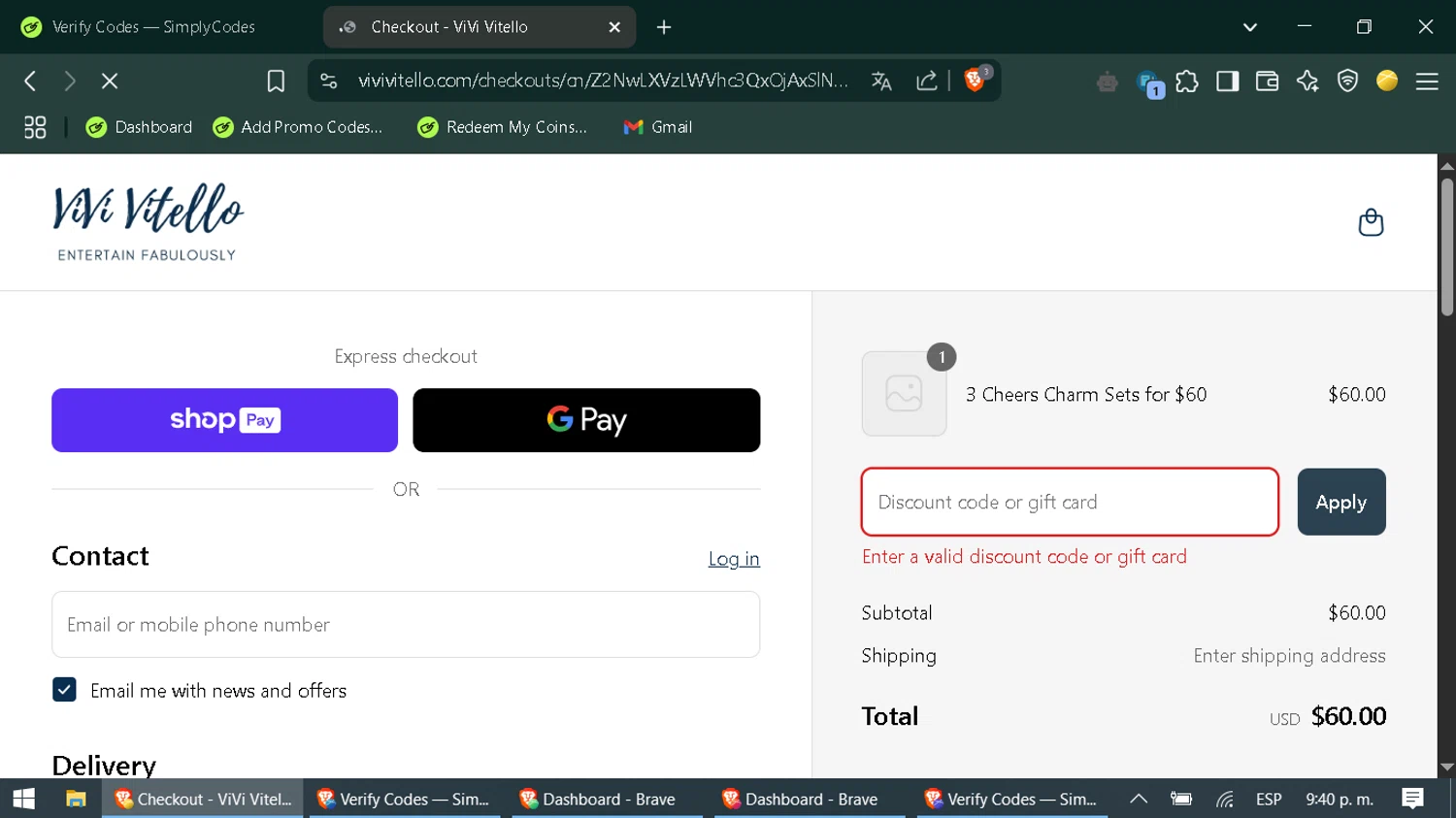Click the 3 Cheers Charm Sets for $60 text

(x=1086, y=394)
